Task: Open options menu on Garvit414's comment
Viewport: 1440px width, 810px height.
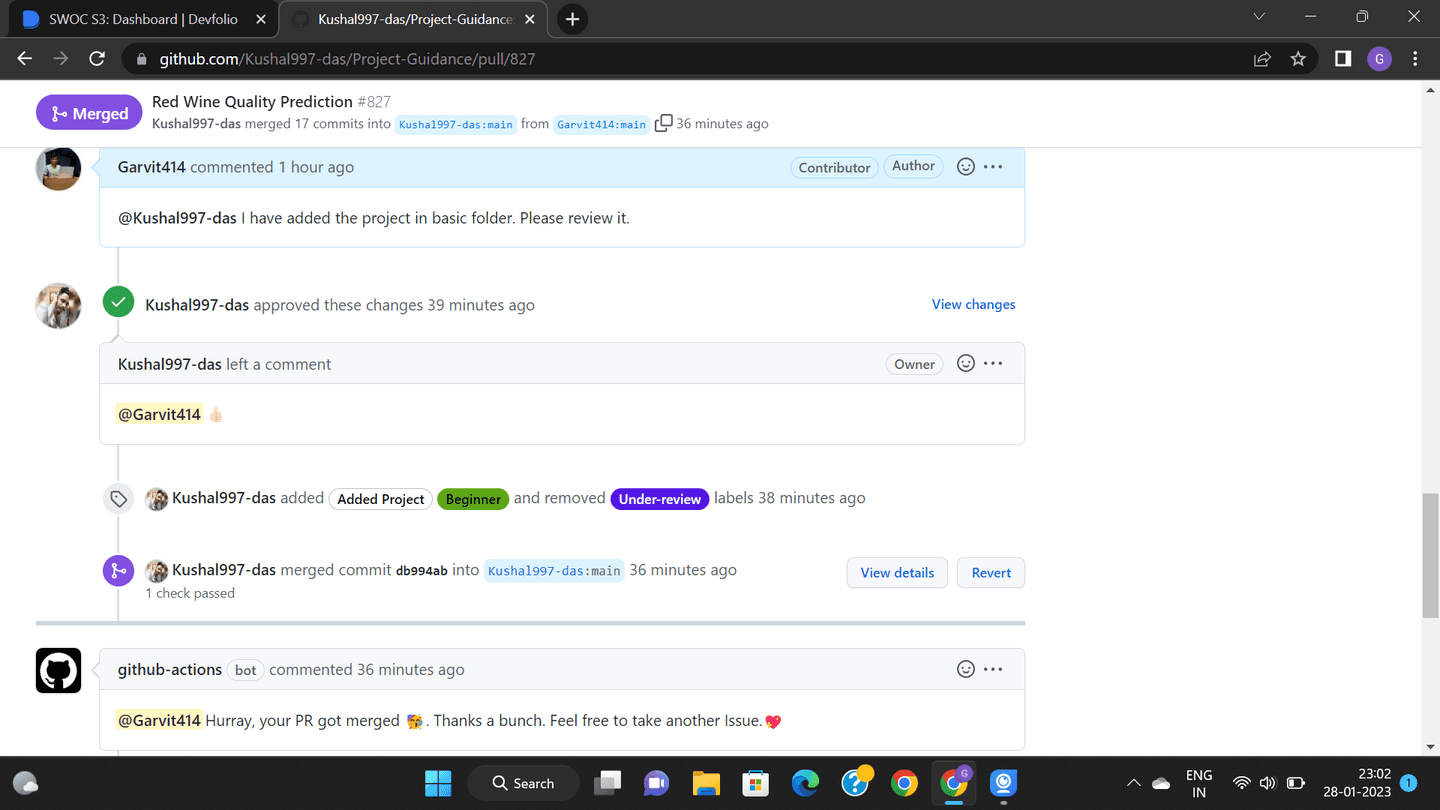Action: (993, 167)
